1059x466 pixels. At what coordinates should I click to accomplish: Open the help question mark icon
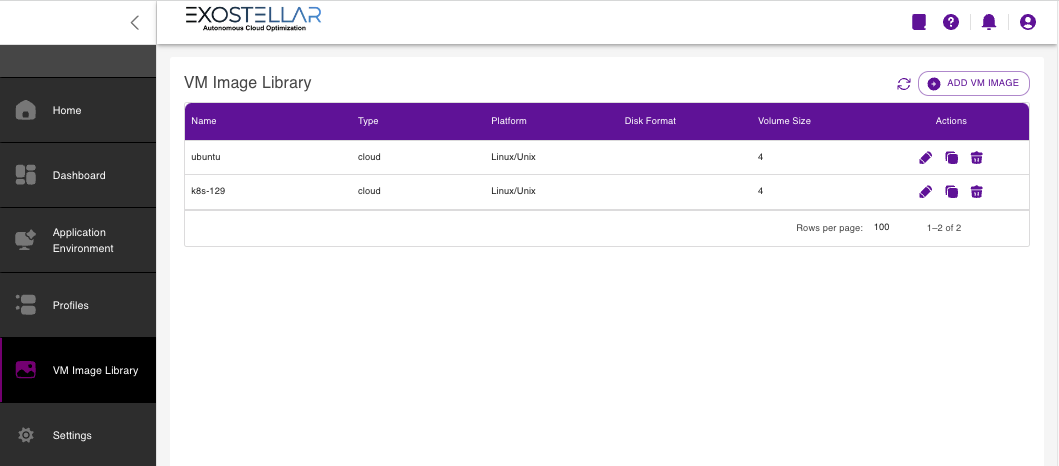[x=951, y=22]
